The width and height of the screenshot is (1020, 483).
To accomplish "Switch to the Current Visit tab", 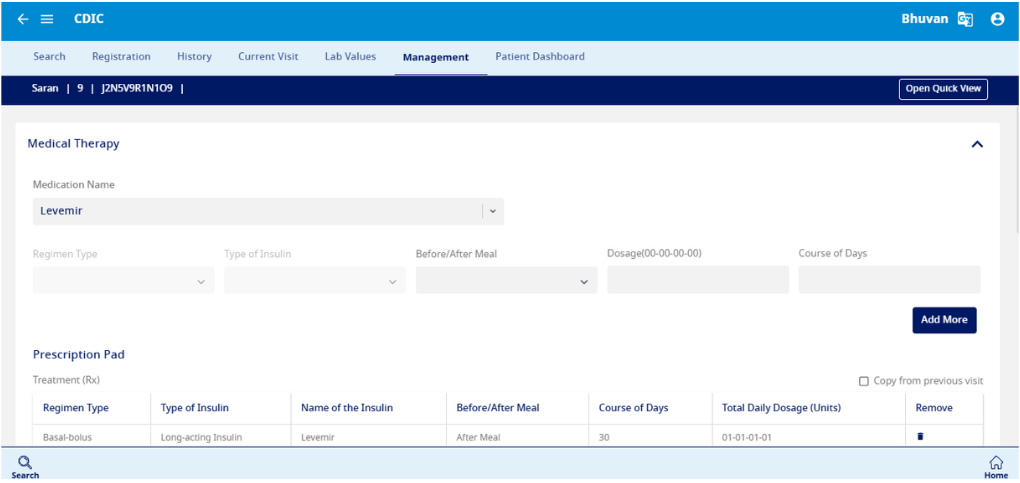I will (x=268, y=57).
